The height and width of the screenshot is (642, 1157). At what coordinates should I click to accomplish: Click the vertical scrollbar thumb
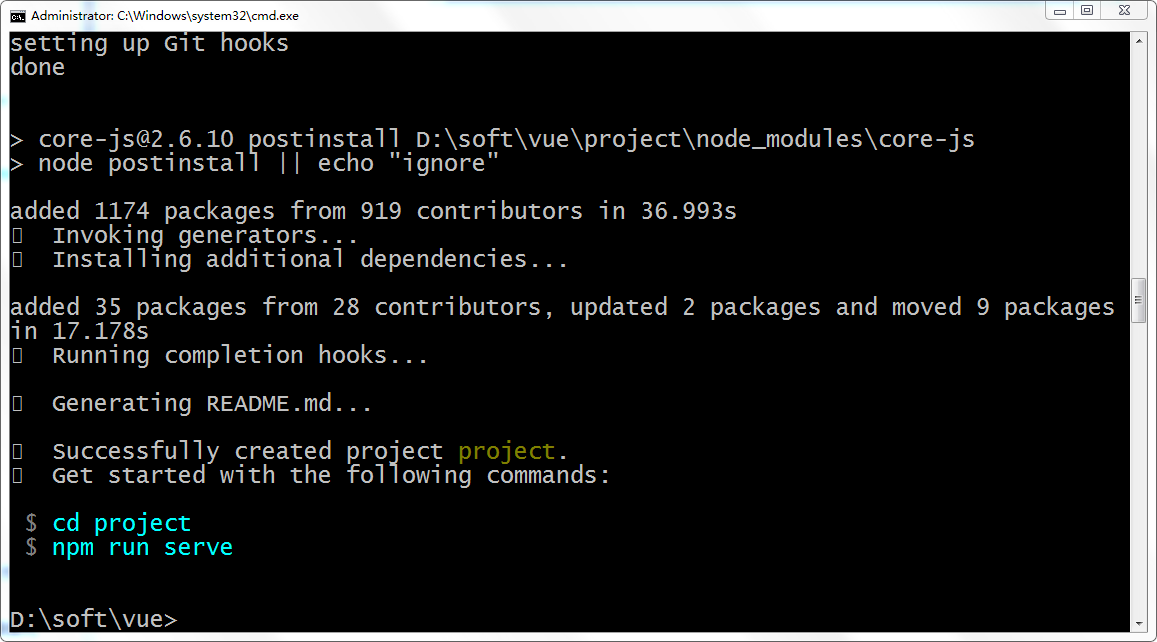point(1138,301)
